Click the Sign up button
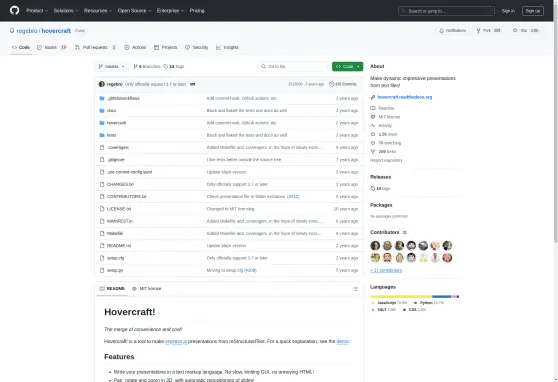The image size is (558, 382). click(x=532, y=11)
